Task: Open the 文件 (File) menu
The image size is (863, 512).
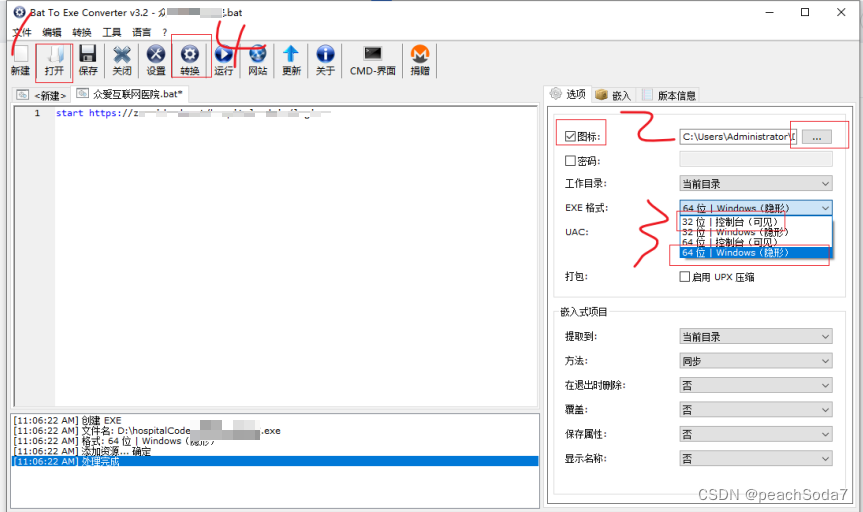Action: point(21,32)
